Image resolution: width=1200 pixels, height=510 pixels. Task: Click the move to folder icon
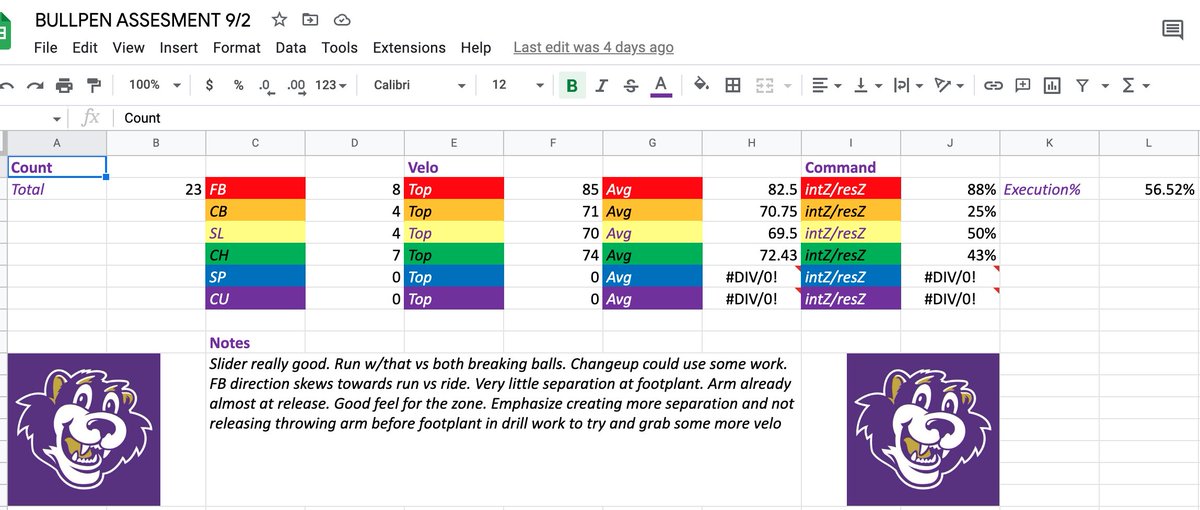311,20
